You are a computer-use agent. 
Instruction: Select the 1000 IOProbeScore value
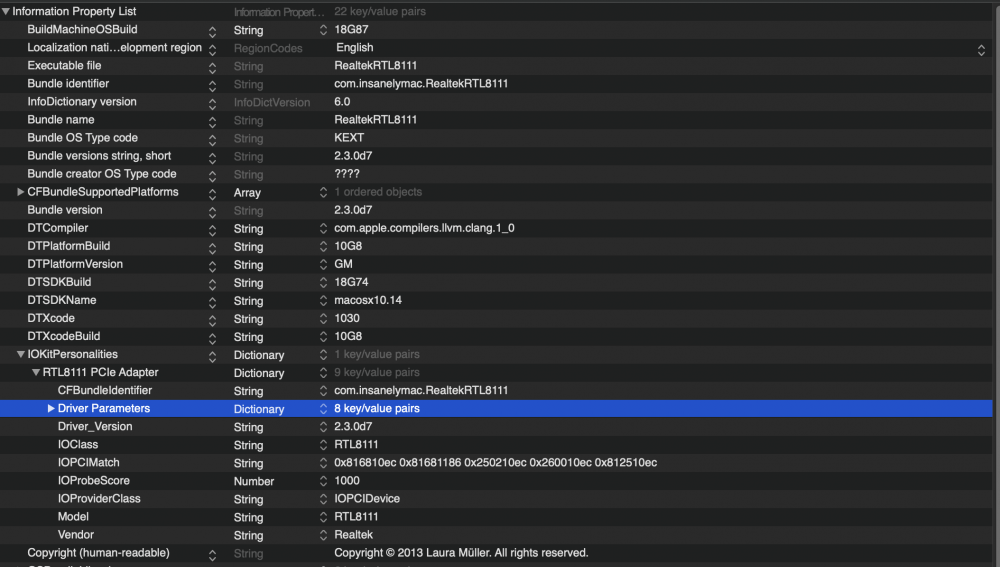tap(347, 481)
